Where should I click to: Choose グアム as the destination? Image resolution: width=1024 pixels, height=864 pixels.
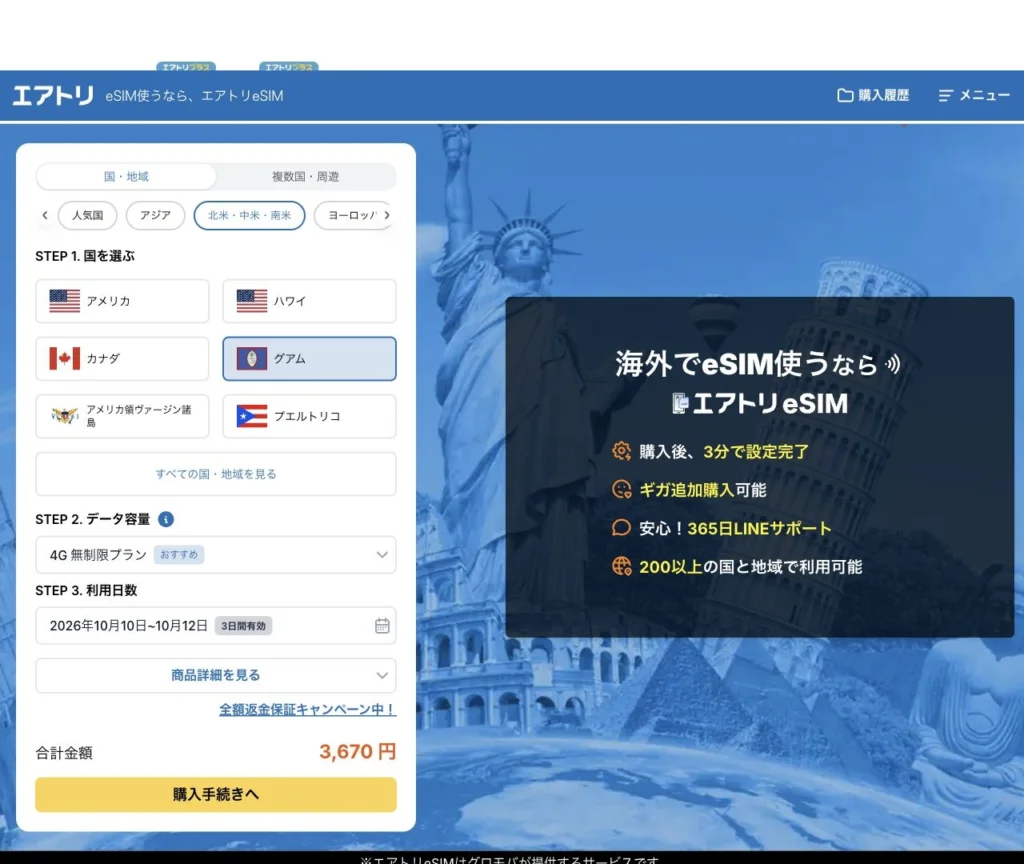point(310,359)
